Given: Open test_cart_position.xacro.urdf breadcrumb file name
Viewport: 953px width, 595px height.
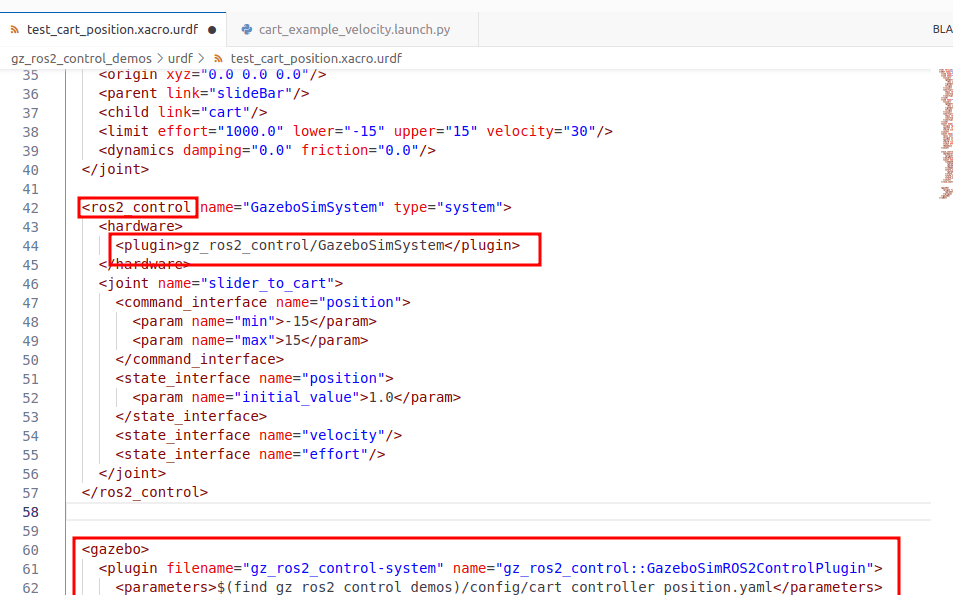Looking at the screenshot, I should (x=315, y=59).
